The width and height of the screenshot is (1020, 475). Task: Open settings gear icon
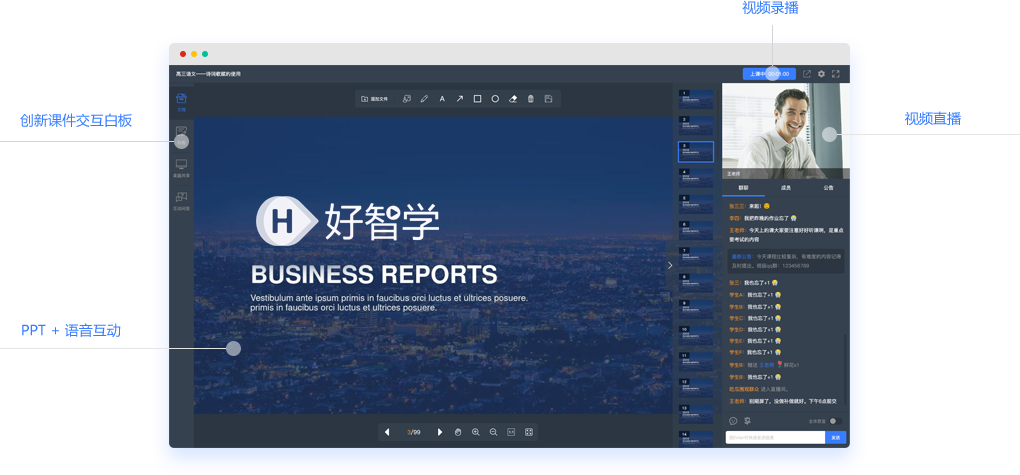[x=822, y=74]
